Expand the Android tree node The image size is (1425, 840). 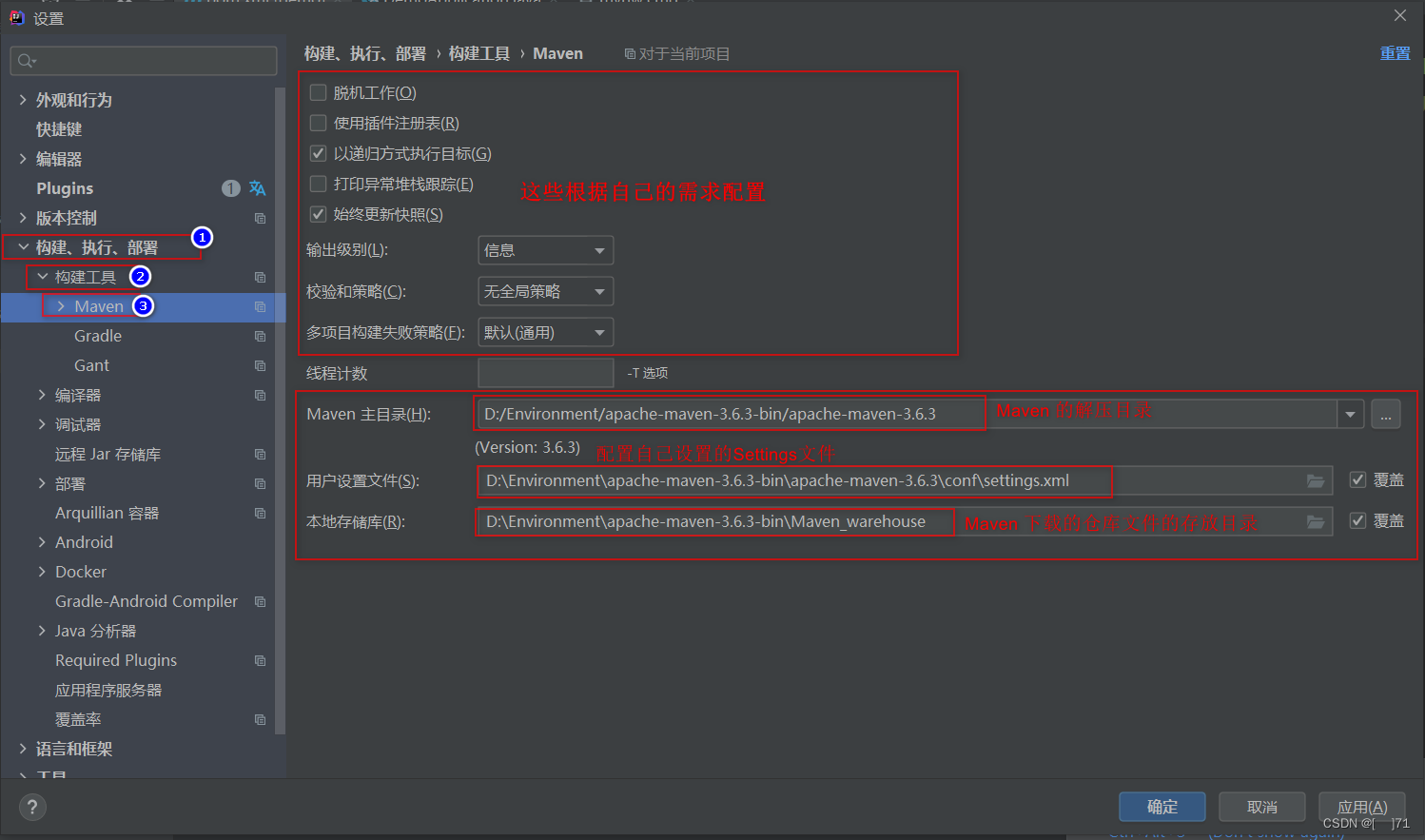pyautogui.click(x=42, y=542)
